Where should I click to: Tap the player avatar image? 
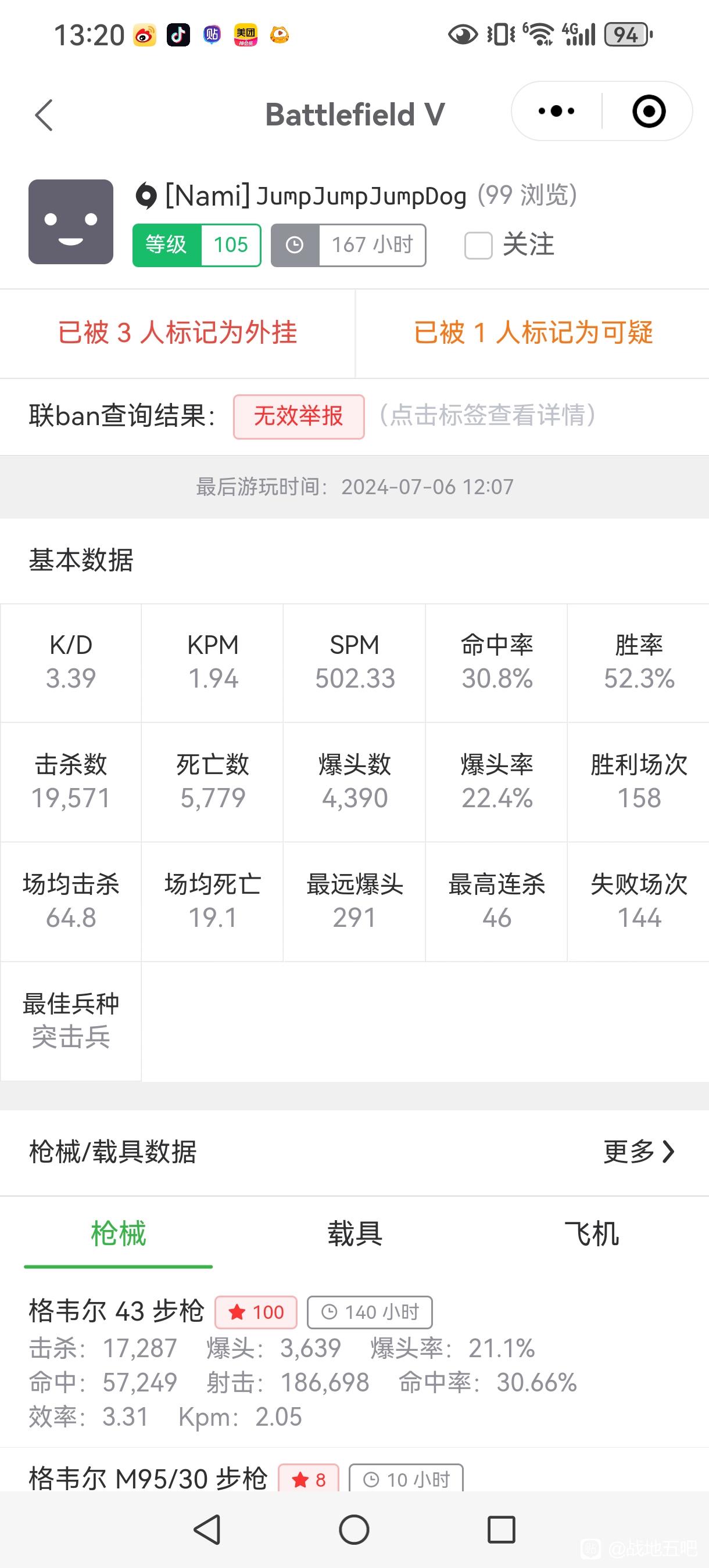(x=71, y=222)
